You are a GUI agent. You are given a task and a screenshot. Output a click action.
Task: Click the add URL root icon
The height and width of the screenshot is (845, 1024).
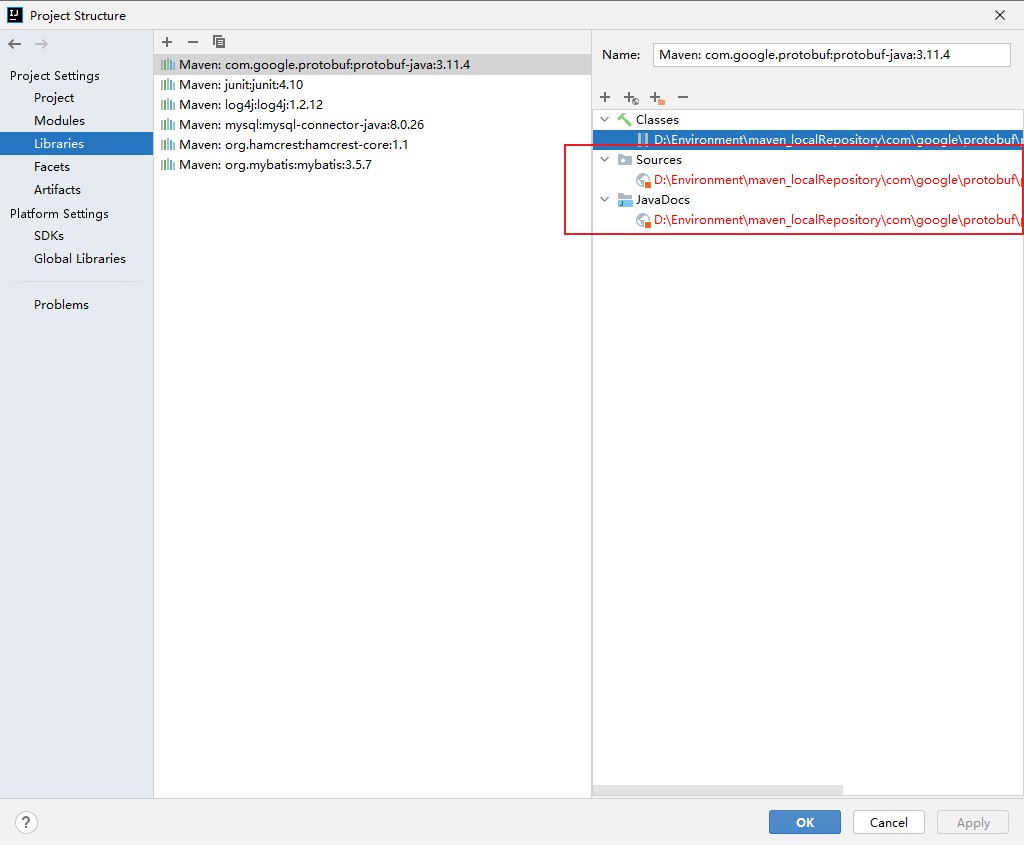point(631,98)
